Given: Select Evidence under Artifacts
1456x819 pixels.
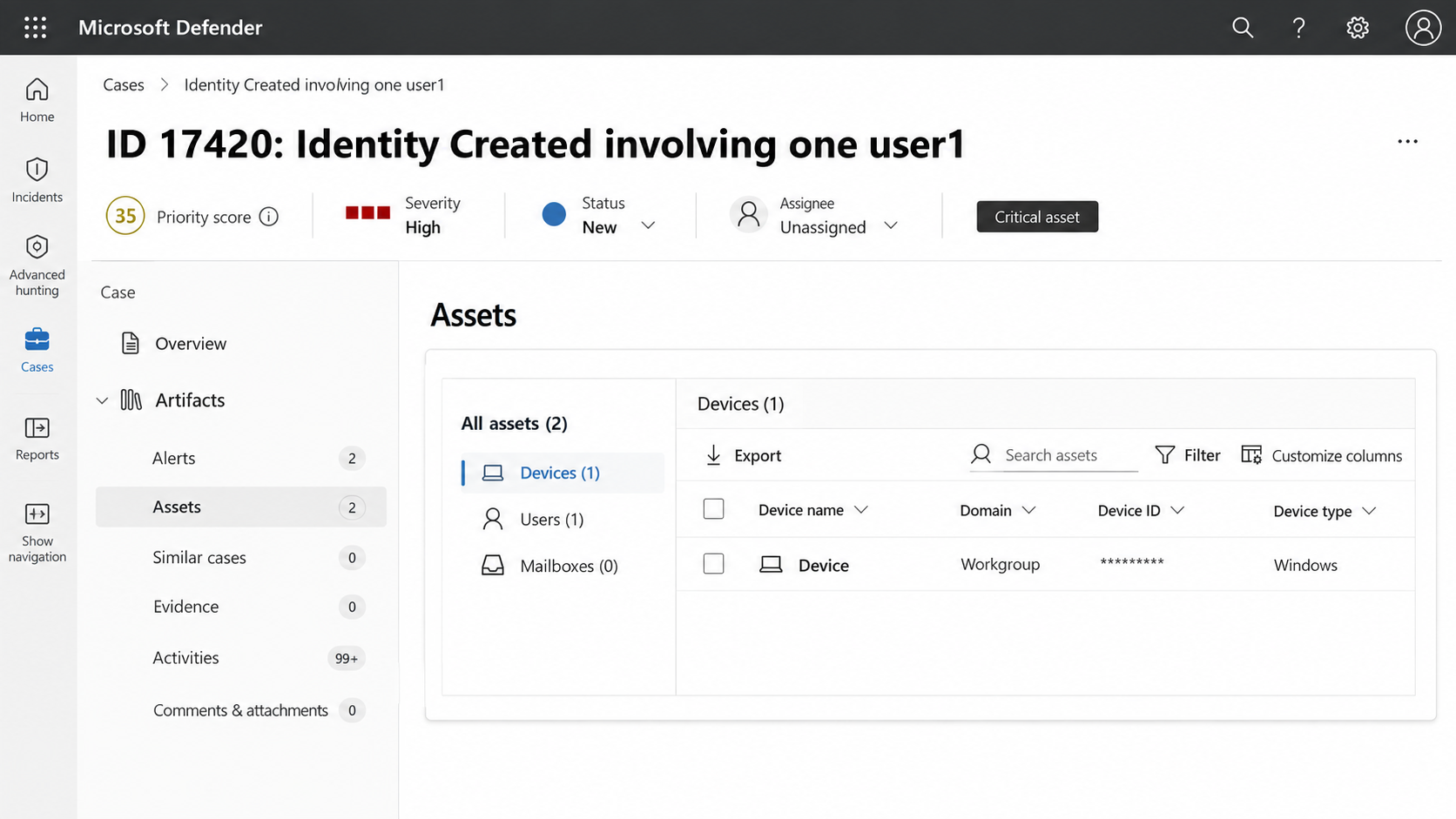Looking at the screenshot, I should (x=241, y=607).
